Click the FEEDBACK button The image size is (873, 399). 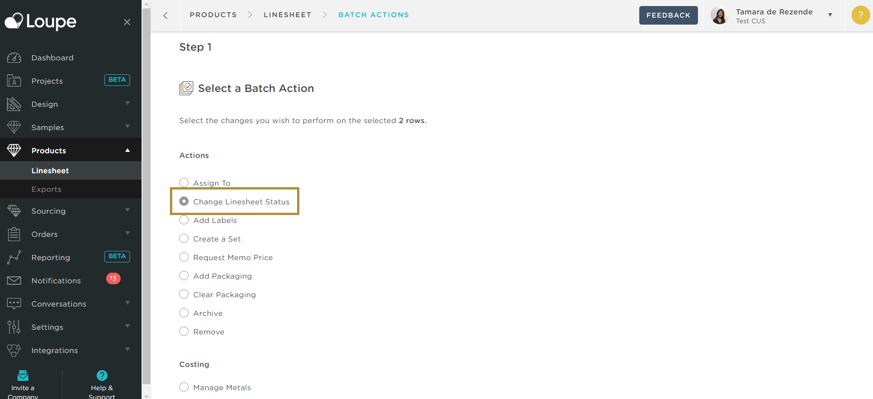click(x=668, y=16)
